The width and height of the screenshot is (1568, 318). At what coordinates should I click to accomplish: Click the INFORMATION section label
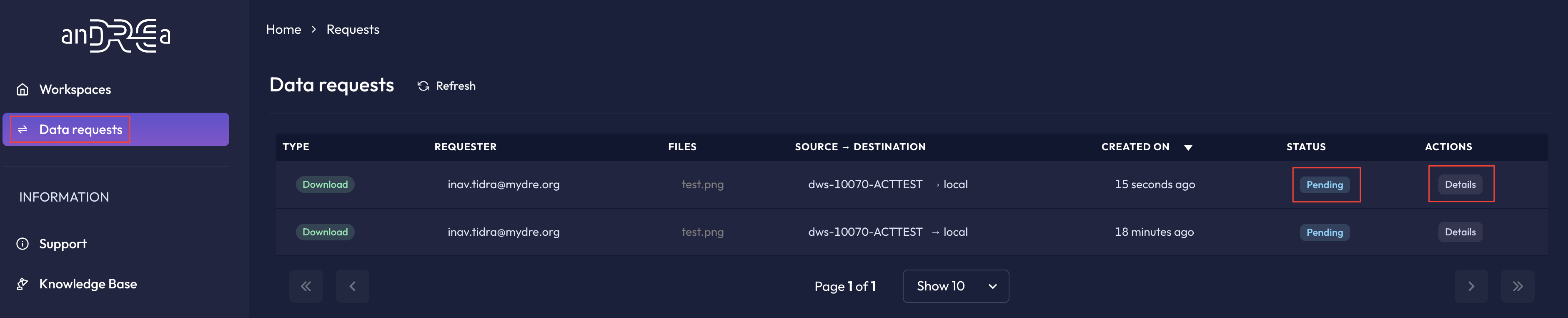[x=64, y=197]
